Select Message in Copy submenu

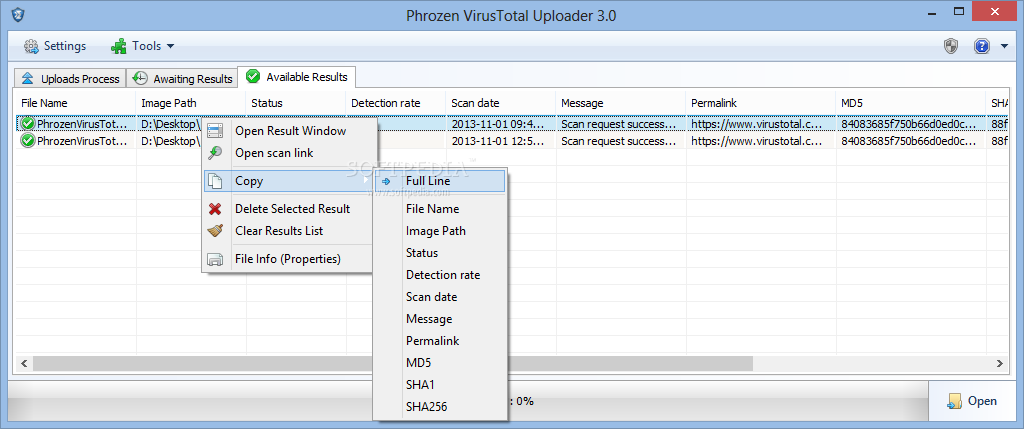(440, 319)
